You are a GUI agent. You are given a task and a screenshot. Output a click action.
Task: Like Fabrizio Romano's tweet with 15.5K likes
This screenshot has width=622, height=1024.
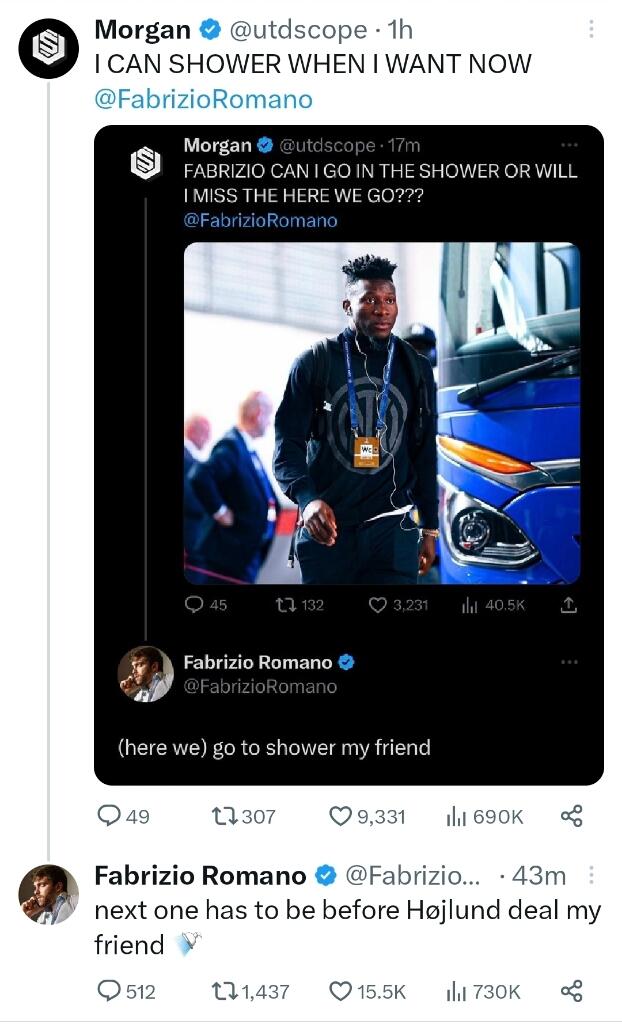tap(340, 991)
